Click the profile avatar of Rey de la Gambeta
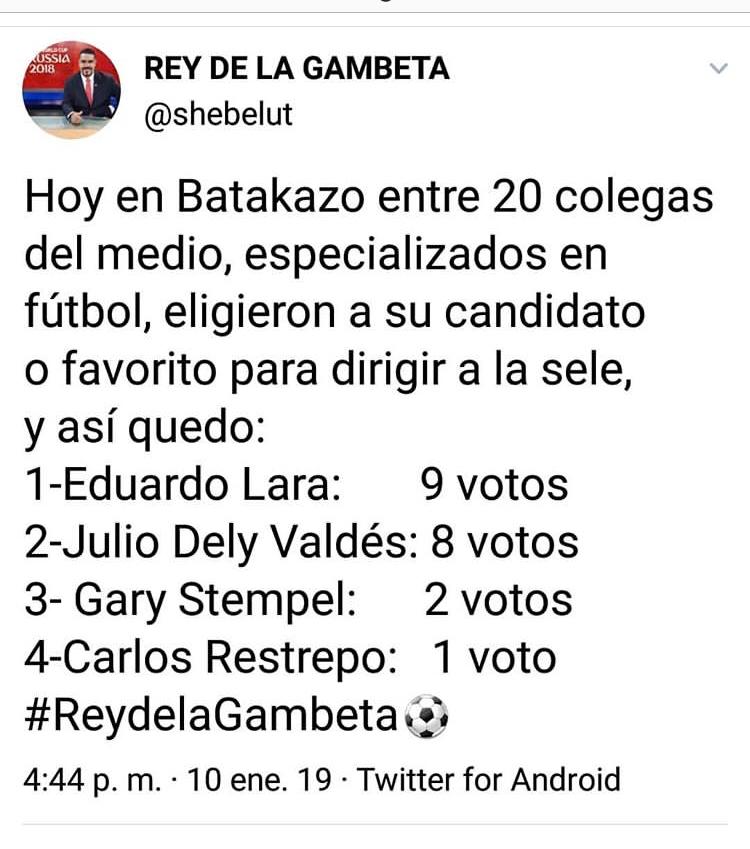The width and height of the screenshot is (750, 849). [71, 91]
